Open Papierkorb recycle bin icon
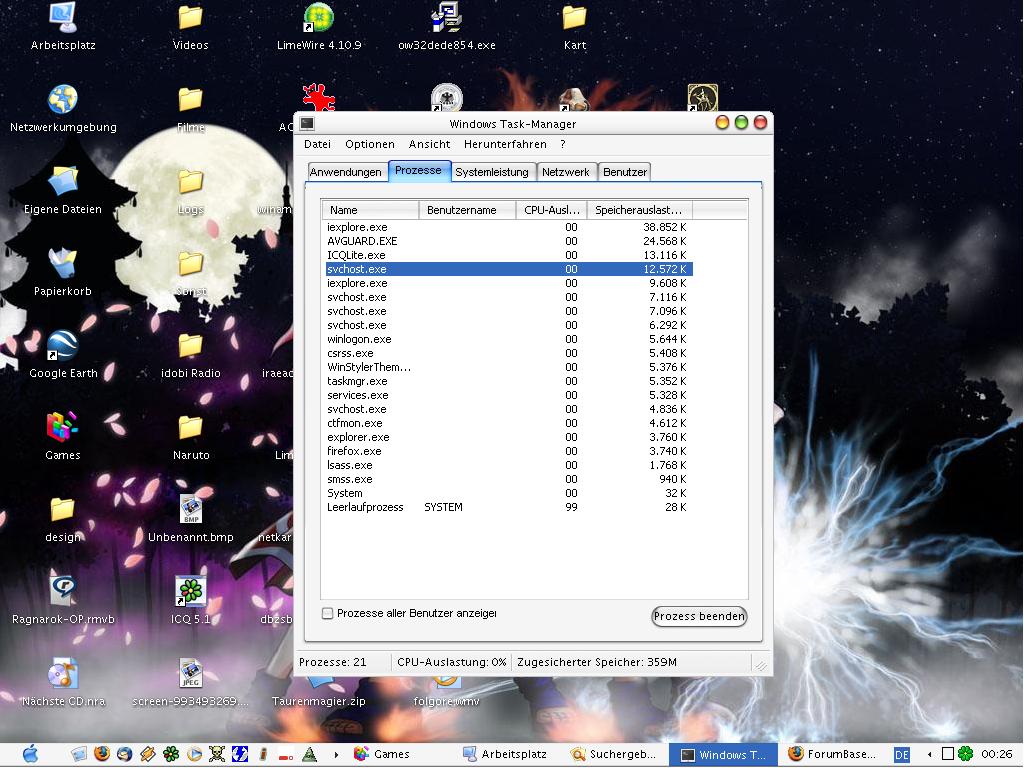The height and width of the screenshot is (768, 1024). [x=63, y=273]
